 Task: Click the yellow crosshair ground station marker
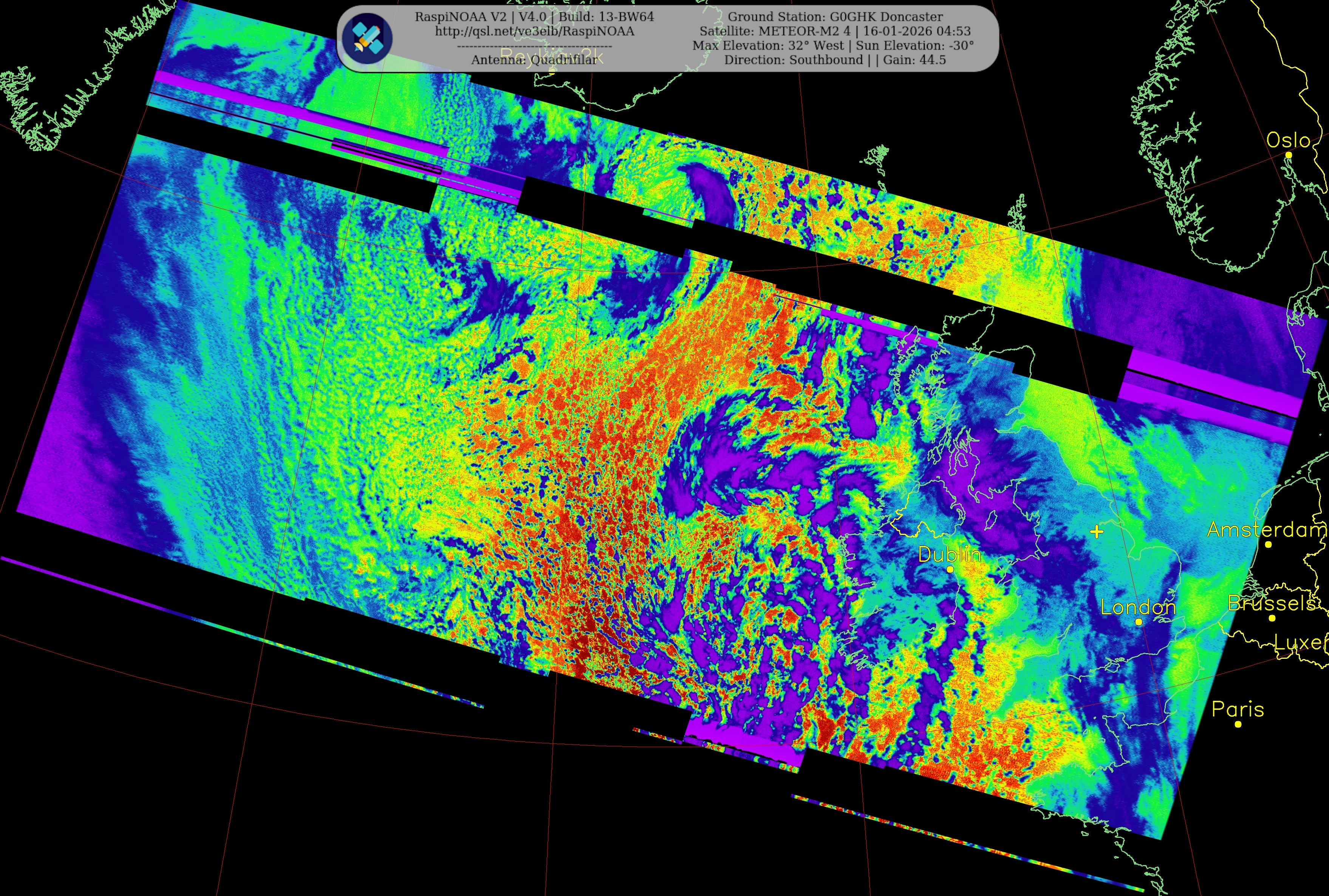coord(1096,532)
